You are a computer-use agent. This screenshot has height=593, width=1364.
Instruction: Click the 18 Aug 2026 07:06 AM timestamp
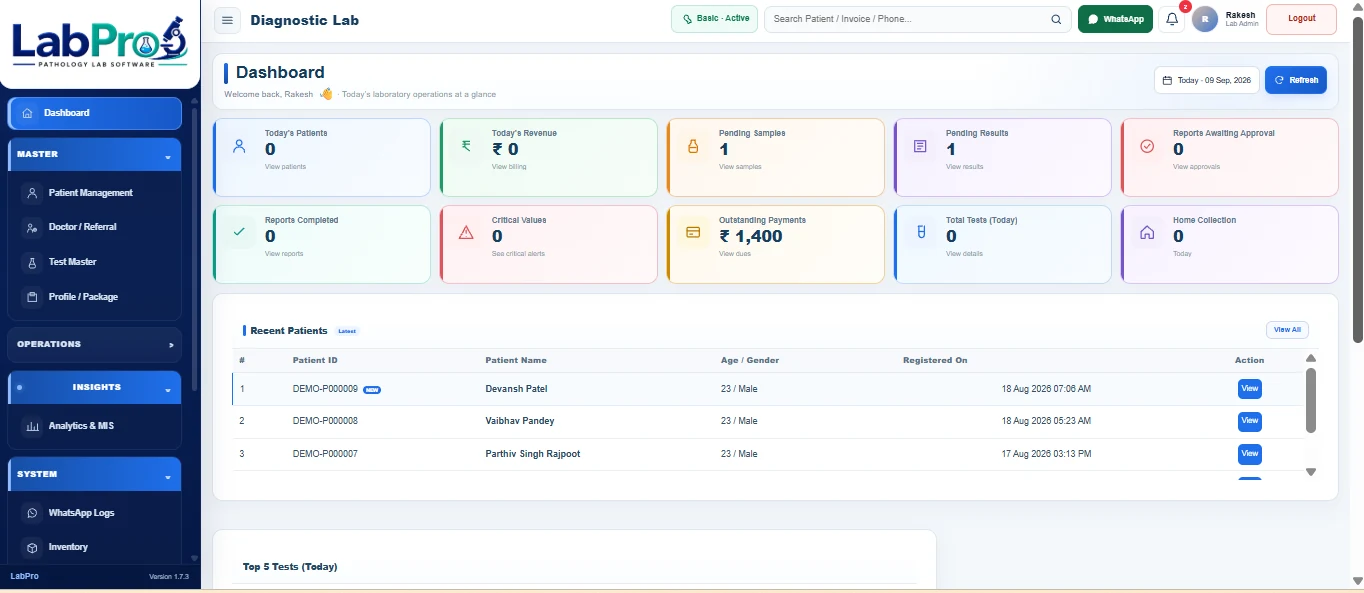1046,389
